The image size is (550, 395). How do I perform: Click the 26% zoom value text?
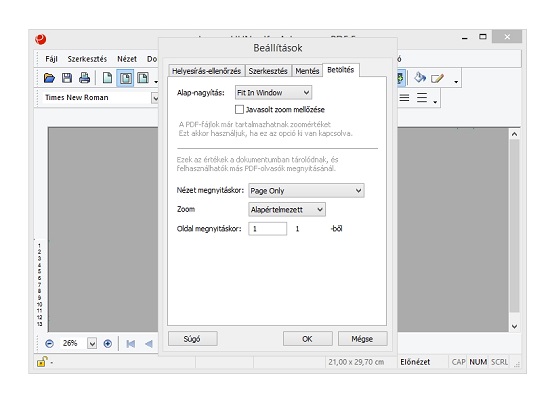(70, 343)
